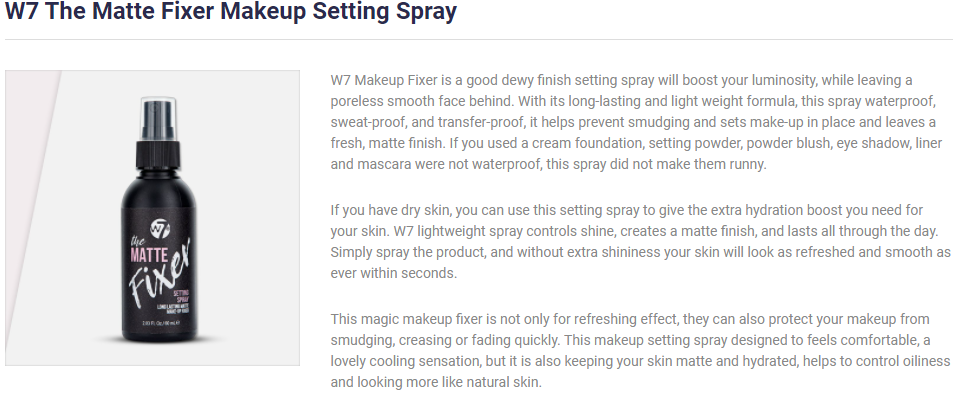Viewport: 963px width, 417px height.
Task: Click the paragraph starting 'This magic makeup fixer'
Action: (641, 351)
